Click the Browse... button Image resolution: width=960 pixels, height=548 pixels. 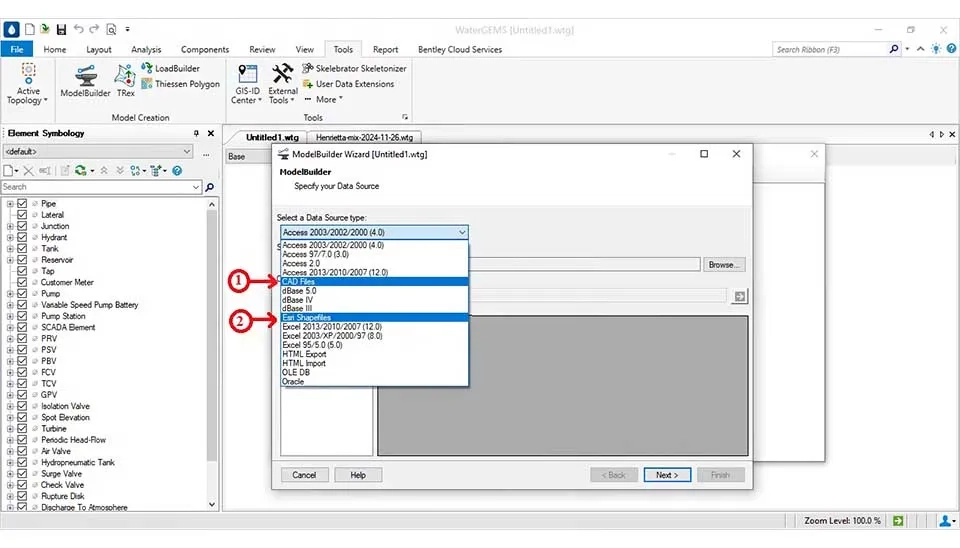coord(724,265)
